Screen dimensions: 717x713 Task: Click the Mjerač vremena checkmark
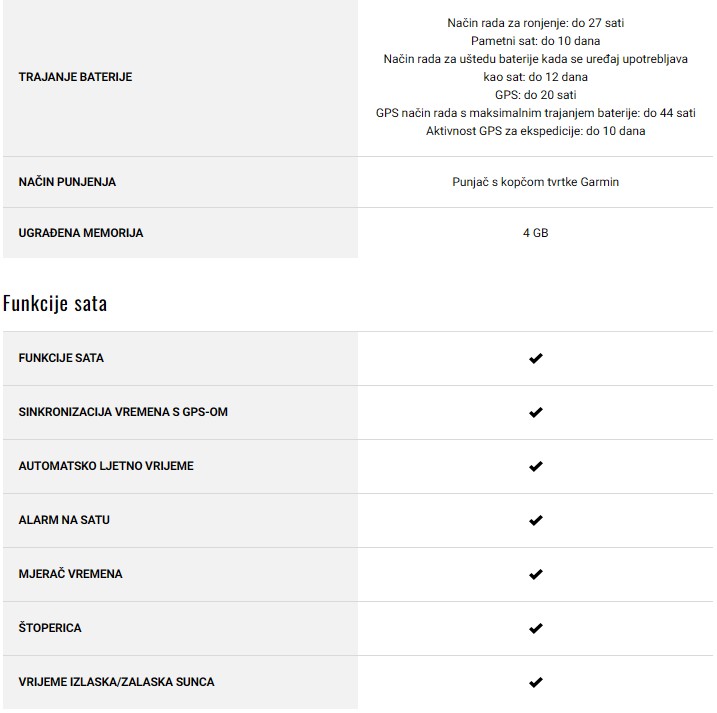pos(535,574)
